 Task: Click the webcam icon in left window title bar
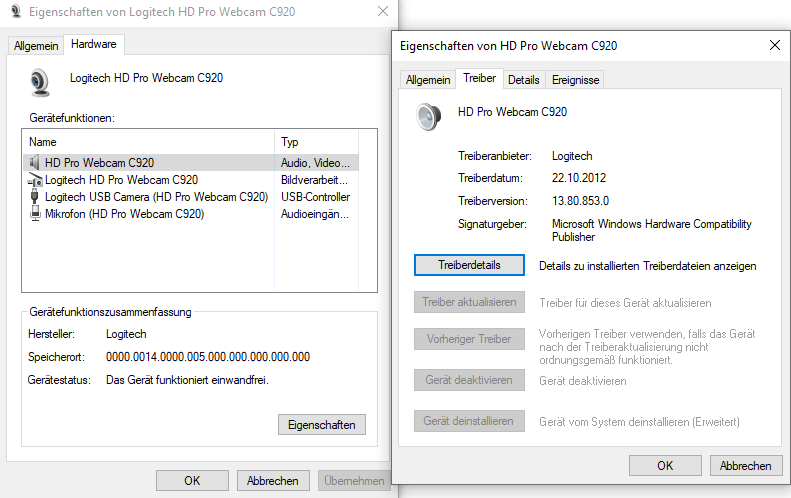coord(16,11)
